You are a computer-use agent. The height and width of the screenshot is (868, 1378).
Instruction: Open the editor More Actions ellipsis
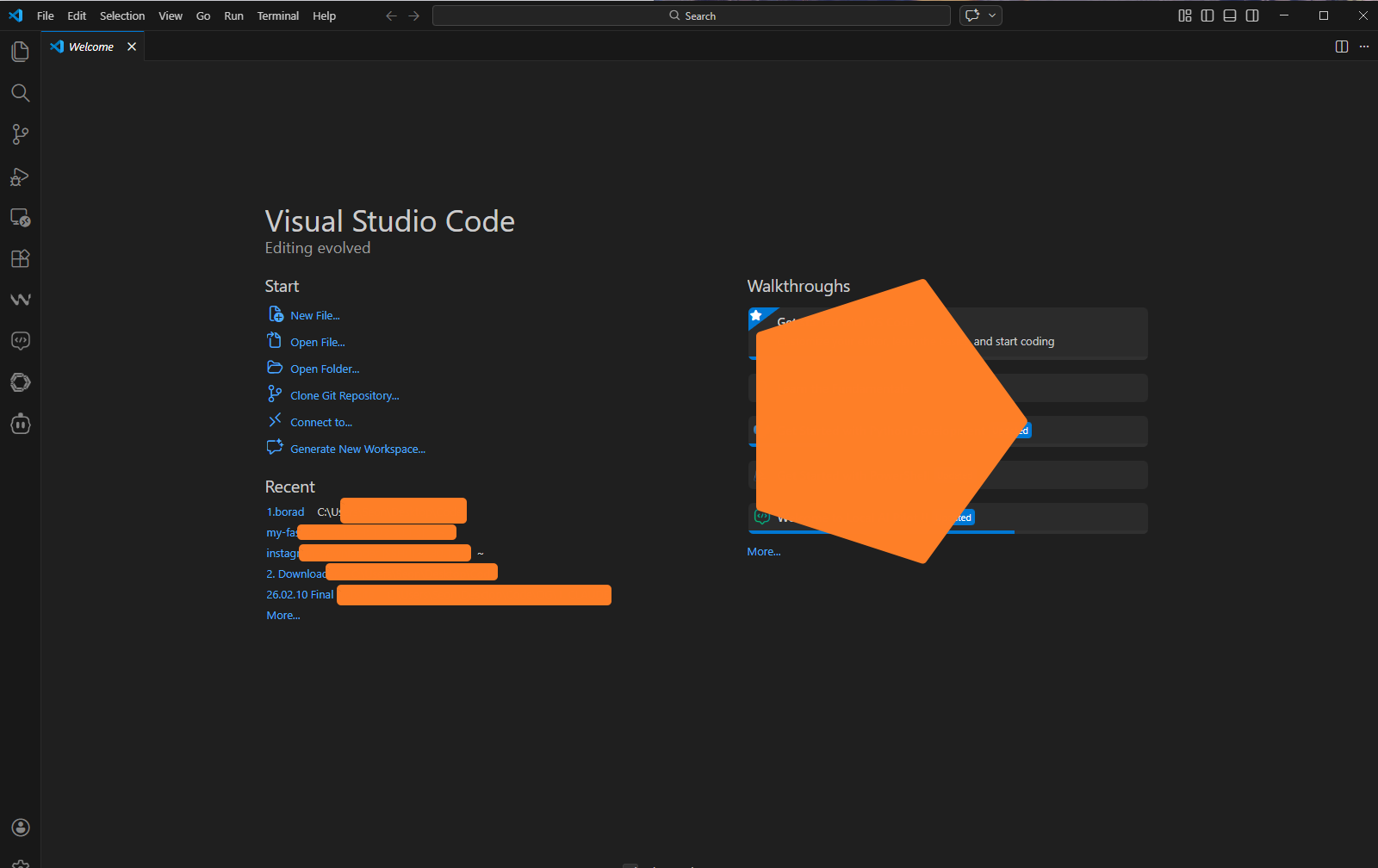[1364, 46]
